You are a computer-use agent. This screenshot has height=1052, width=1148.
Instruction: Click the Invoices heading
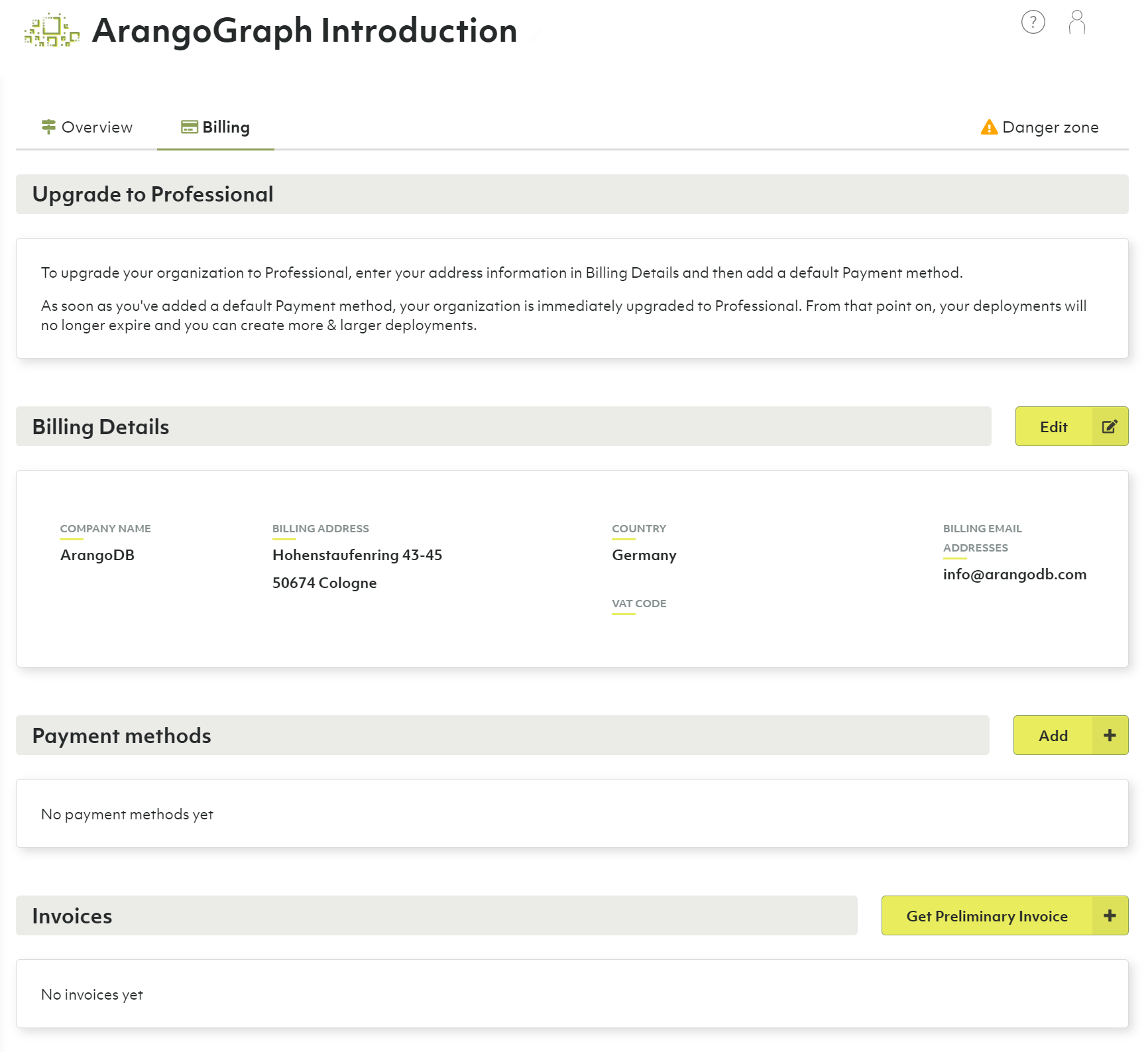point(72,916)
